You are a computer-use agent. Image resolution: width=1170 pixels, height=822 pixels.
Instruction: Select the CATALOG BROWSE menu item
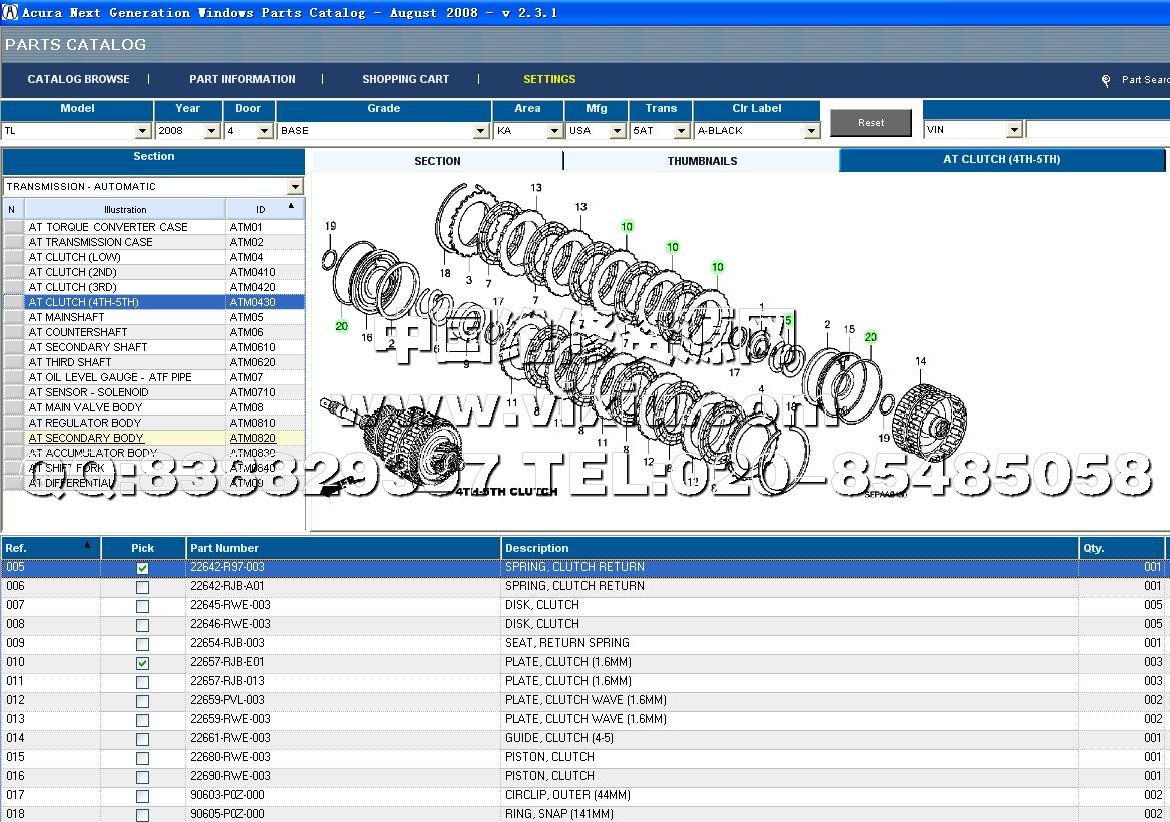pyautogui.click(x=78, y=79)
